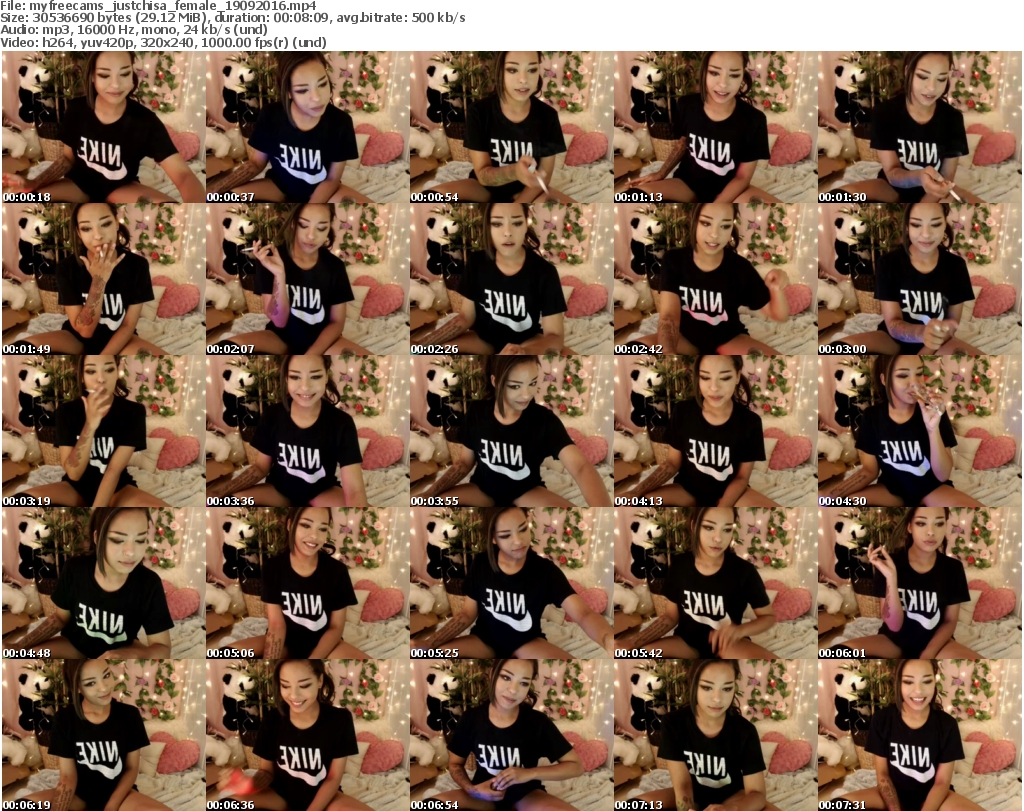Viewport: 1024px width, 811px height.
Task: Select the thumbnail at 00:06:54
Action: pyautogui.click(x=511, y=735)
